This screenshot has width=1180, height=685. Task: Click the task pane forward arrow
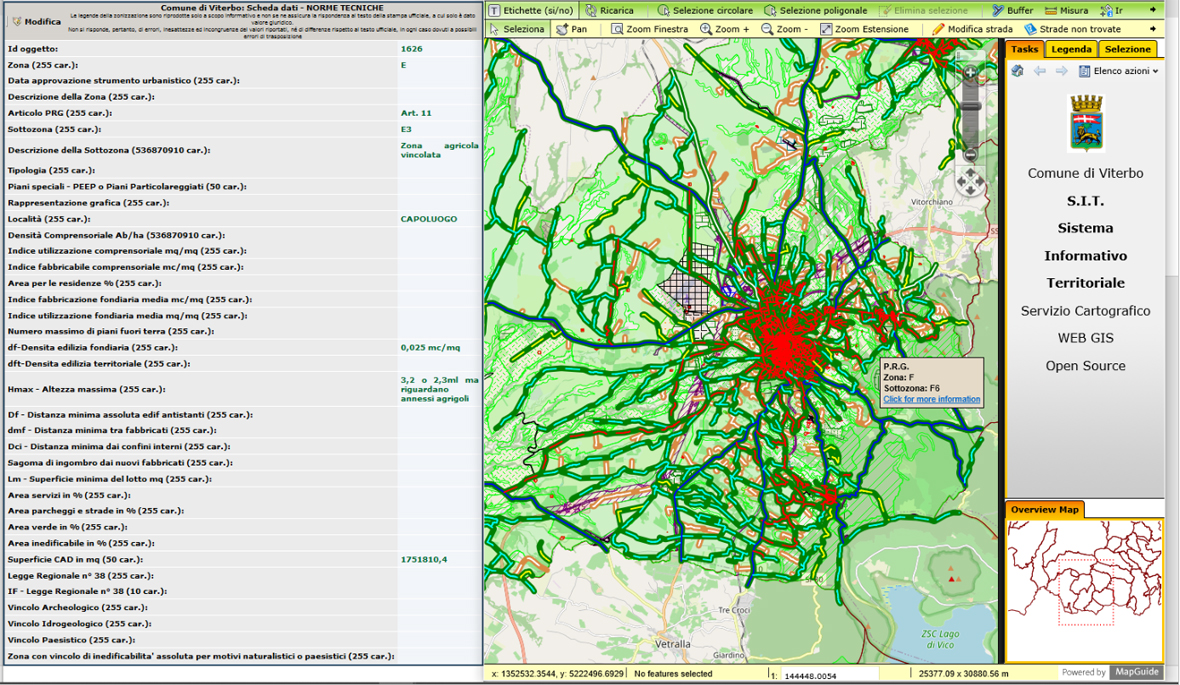[x=1061, y=71]
